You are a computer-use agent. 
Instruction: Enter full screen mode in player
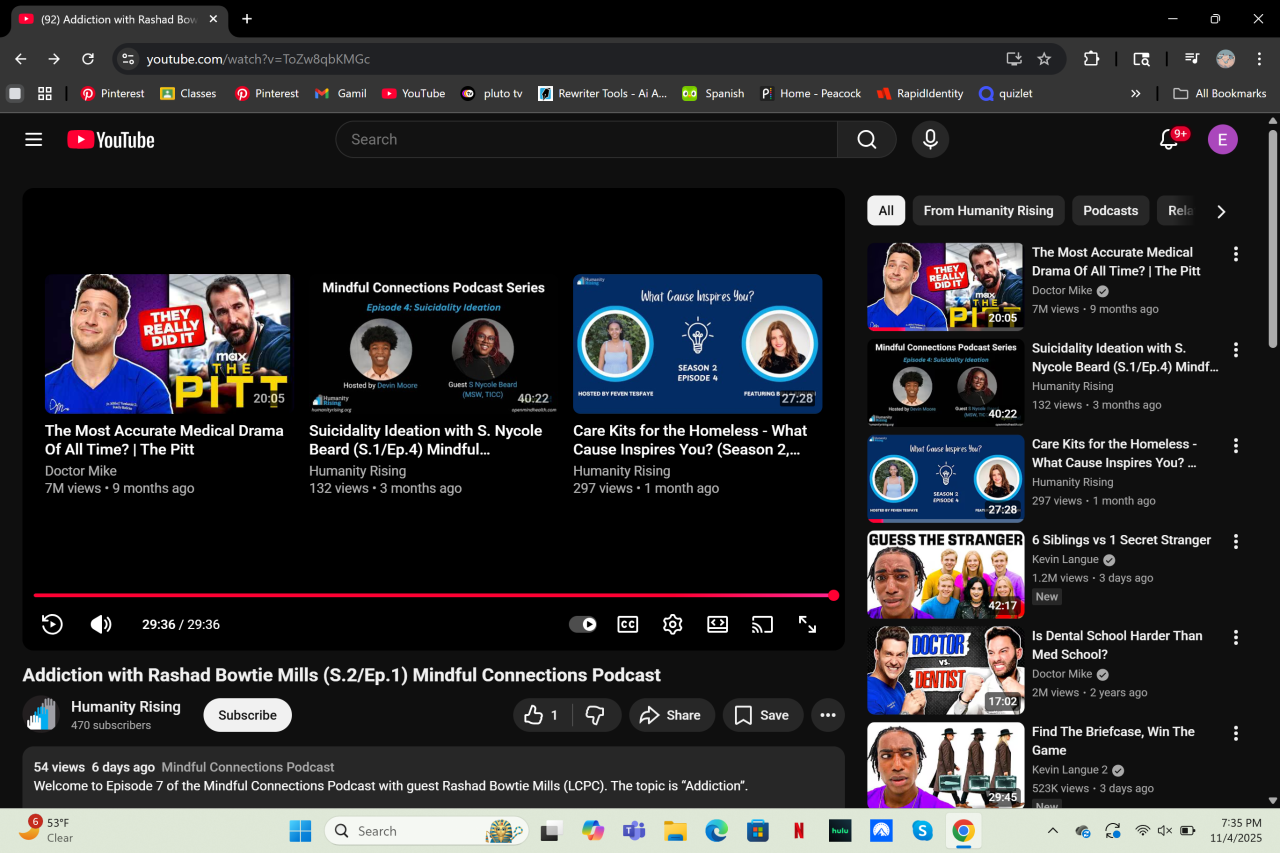click(807, 624)
